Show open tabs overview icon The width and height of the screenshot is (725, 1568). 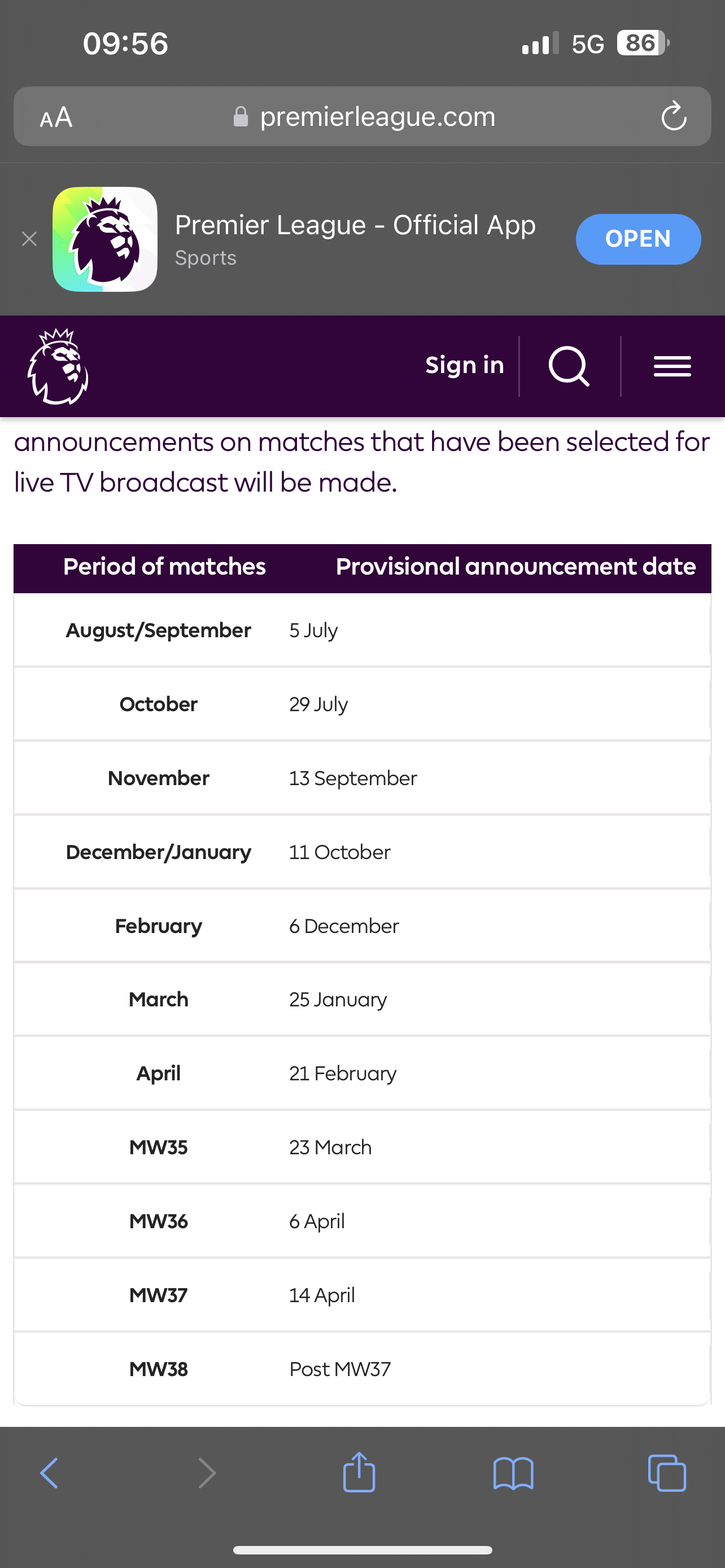coord(667,1473)
